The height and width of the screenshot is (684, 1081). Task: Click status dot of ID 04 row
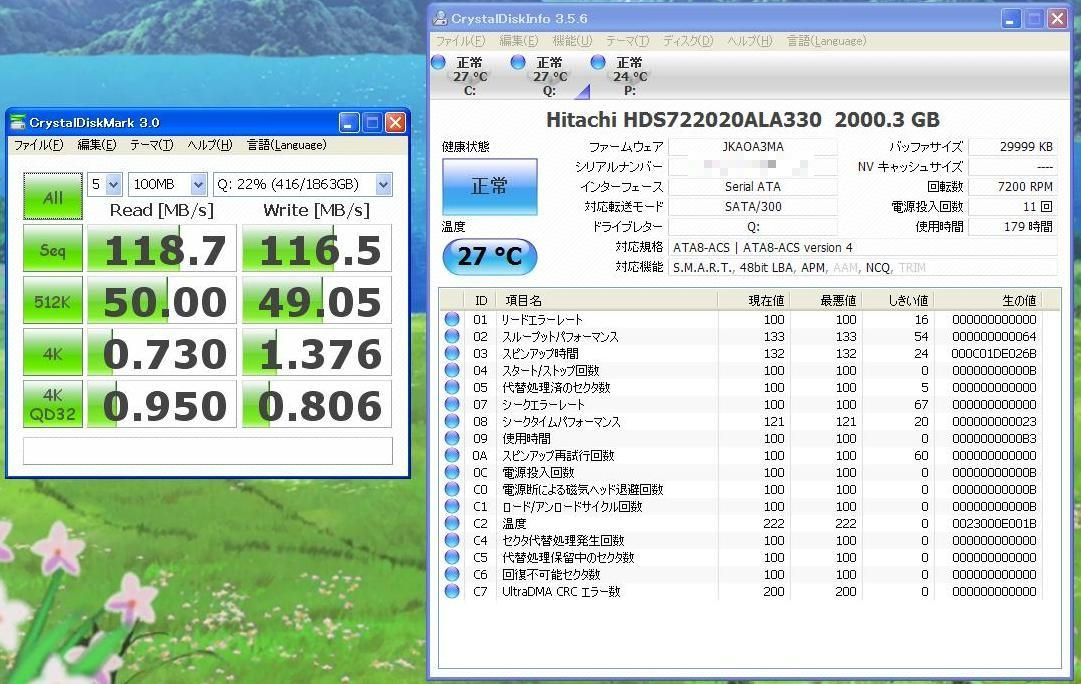(452, 370)
